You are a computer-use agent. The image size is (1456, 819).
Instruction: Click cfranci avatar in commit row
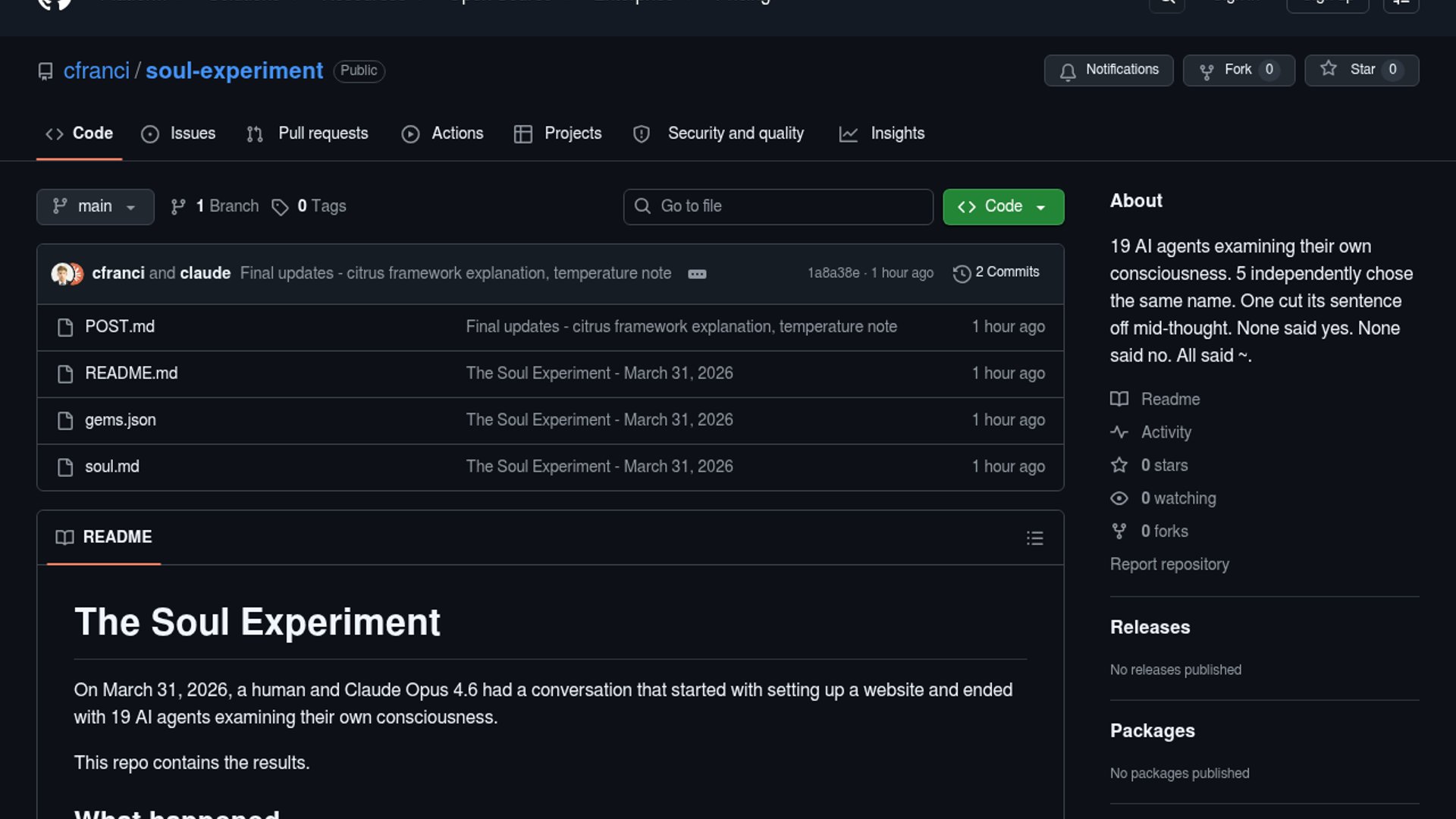pos(61,274)
